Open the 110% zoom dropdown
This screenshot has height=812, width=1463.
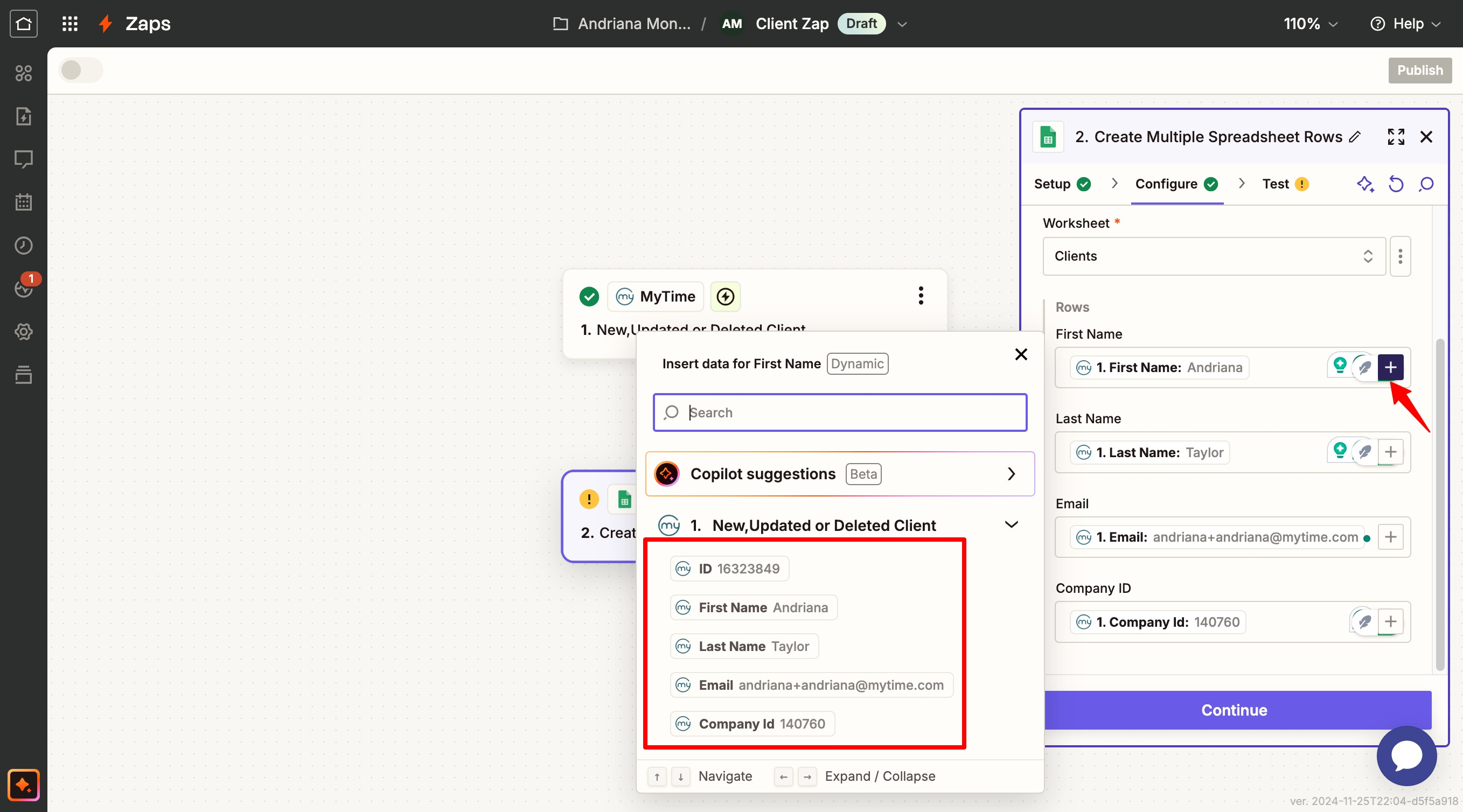[1310, 24]
